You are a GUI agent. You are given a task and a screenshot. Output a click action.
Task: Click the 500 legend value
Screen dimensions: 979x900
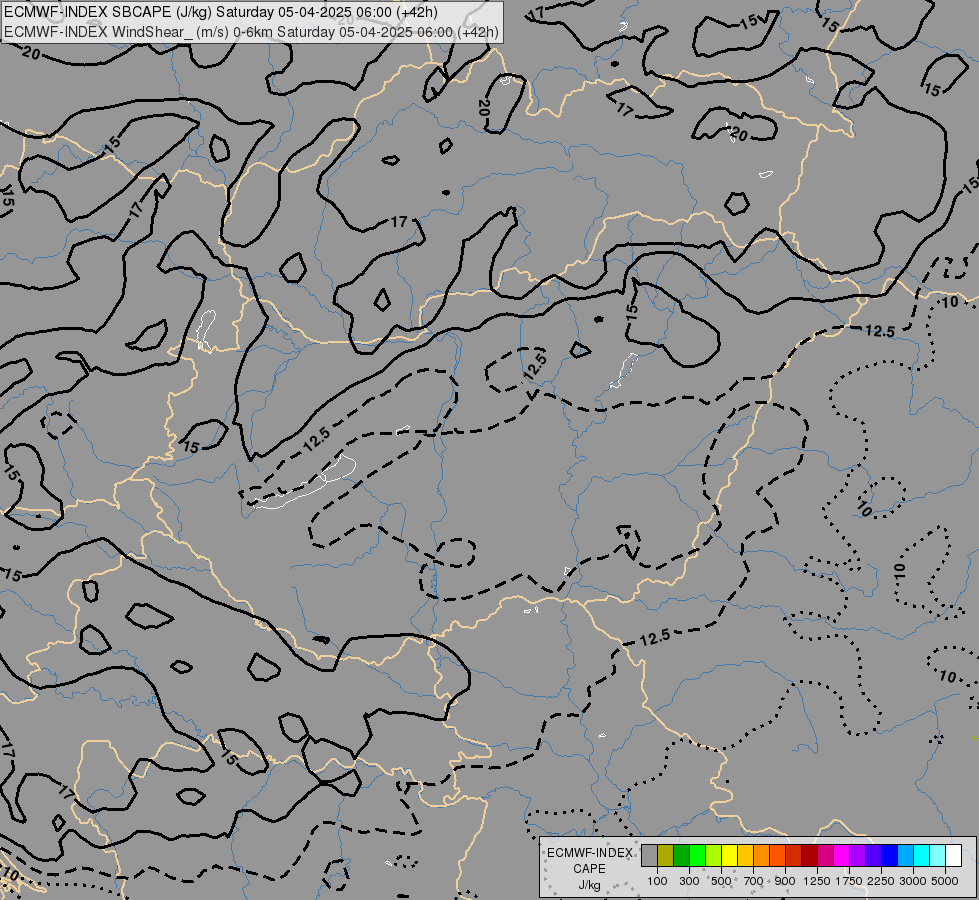coord(721,881)
